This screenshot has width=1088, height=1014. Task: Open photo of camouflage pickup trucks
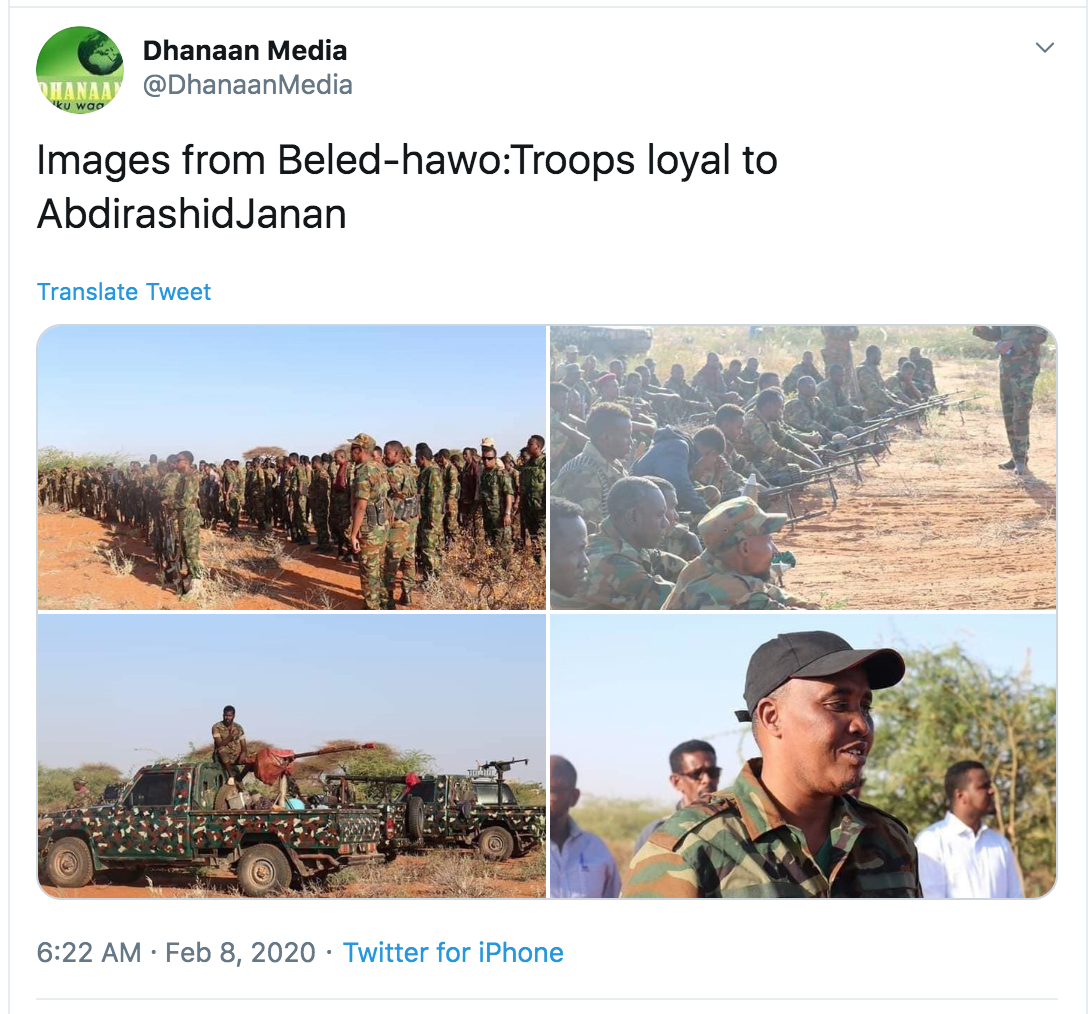291,756
